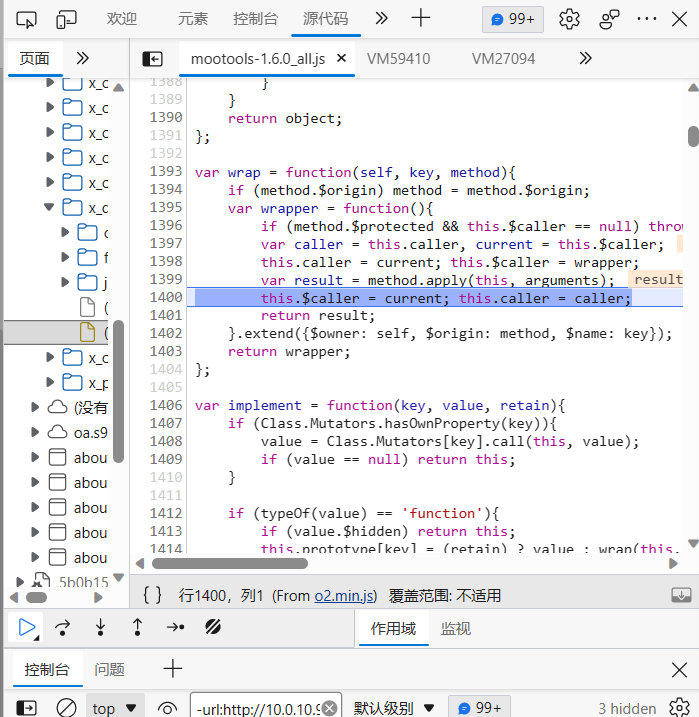Click the step into function icon
699x717 pixels.
pos(100,627)
